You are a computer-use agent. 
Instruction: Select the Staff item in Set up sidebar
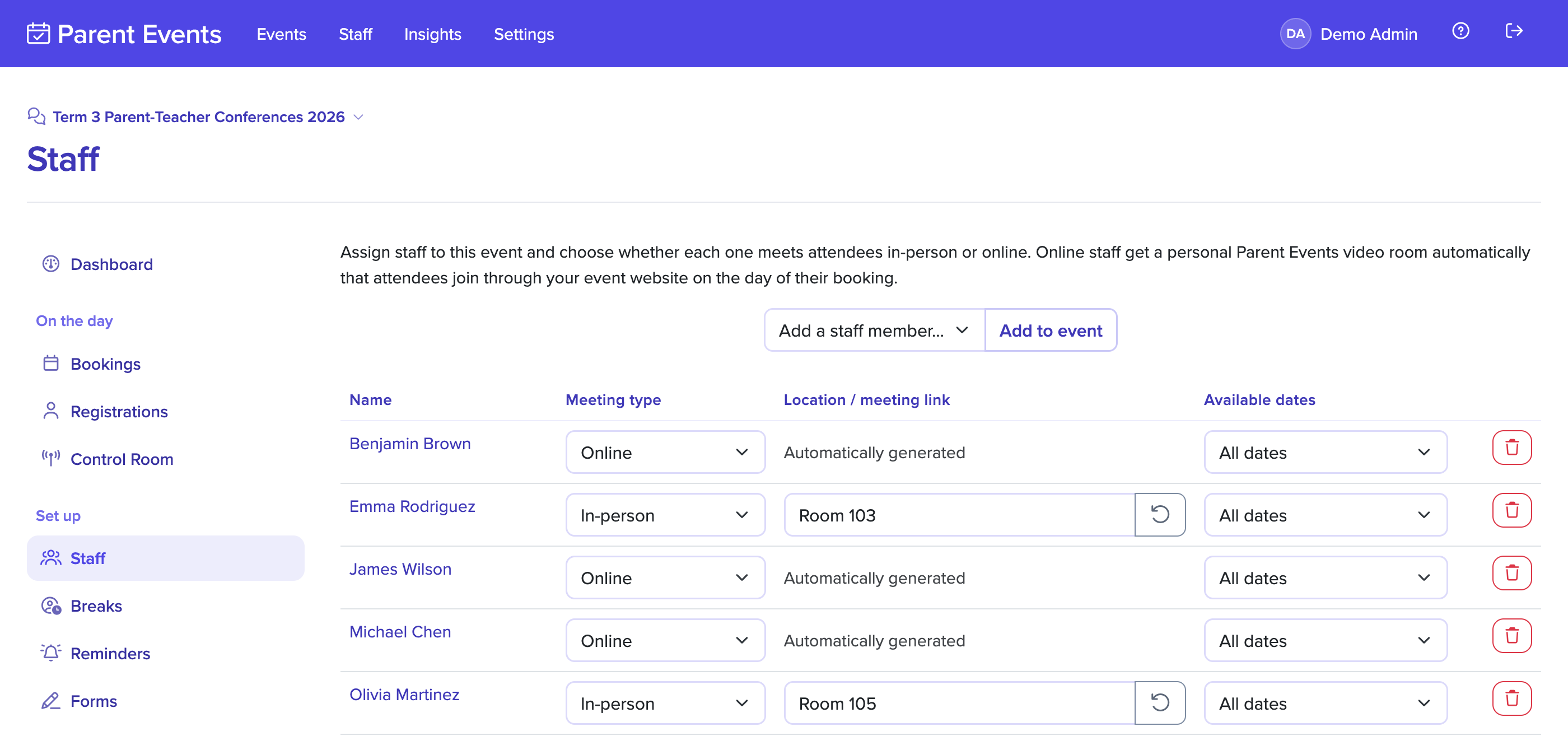click(166, 558)
